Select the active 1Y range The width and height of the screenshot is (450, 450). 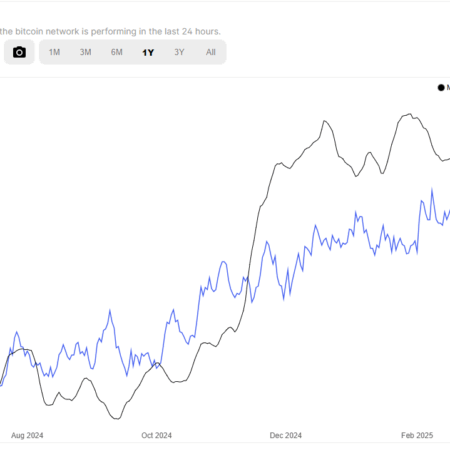point(148,52)
